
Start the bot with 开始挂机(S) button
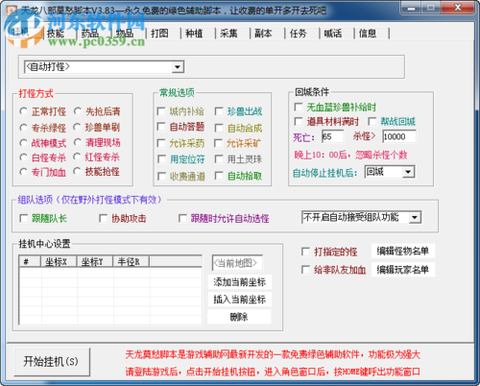51,361
